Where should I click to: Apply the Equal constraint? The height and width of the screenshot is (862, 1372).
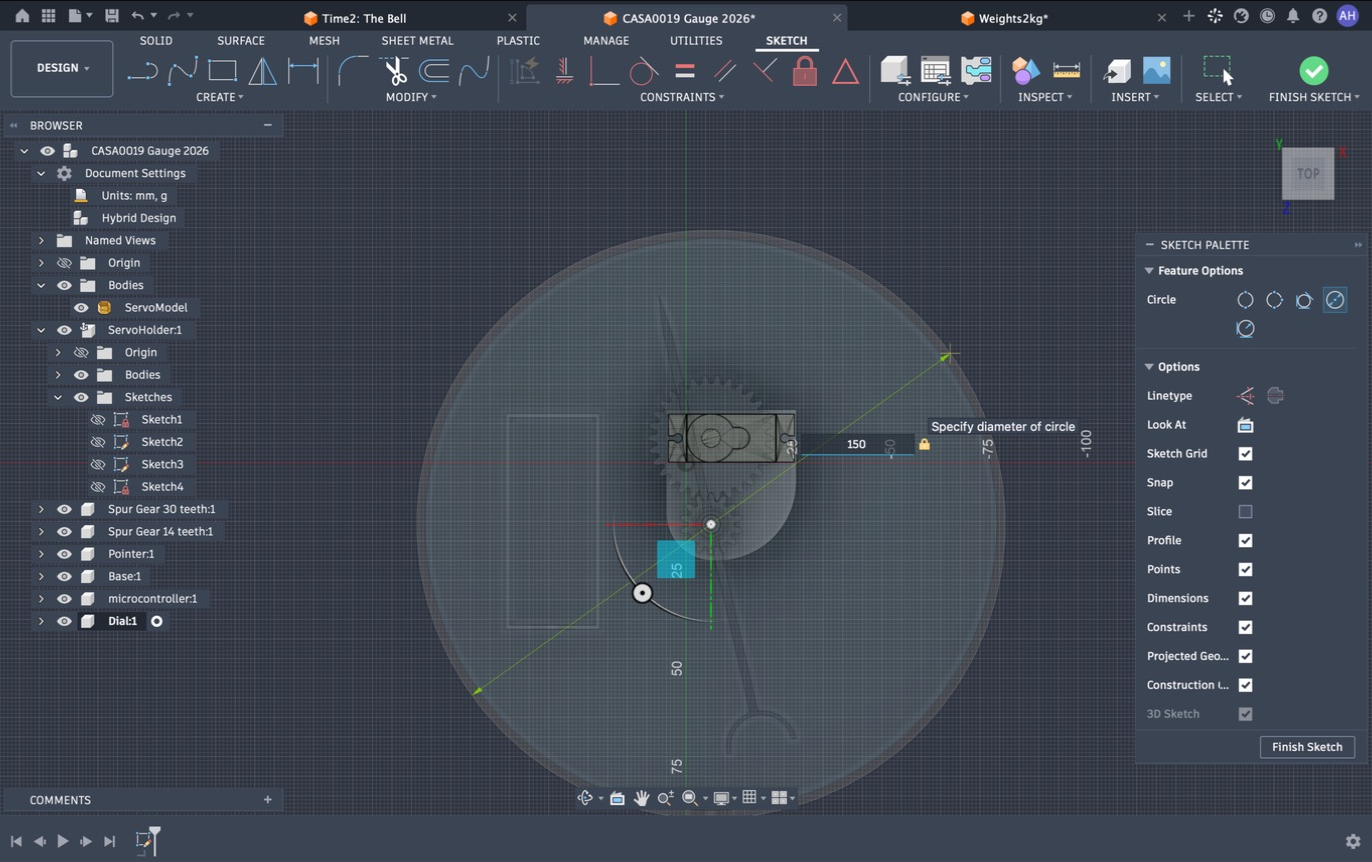pyautogui.click(x=685, y=71)
